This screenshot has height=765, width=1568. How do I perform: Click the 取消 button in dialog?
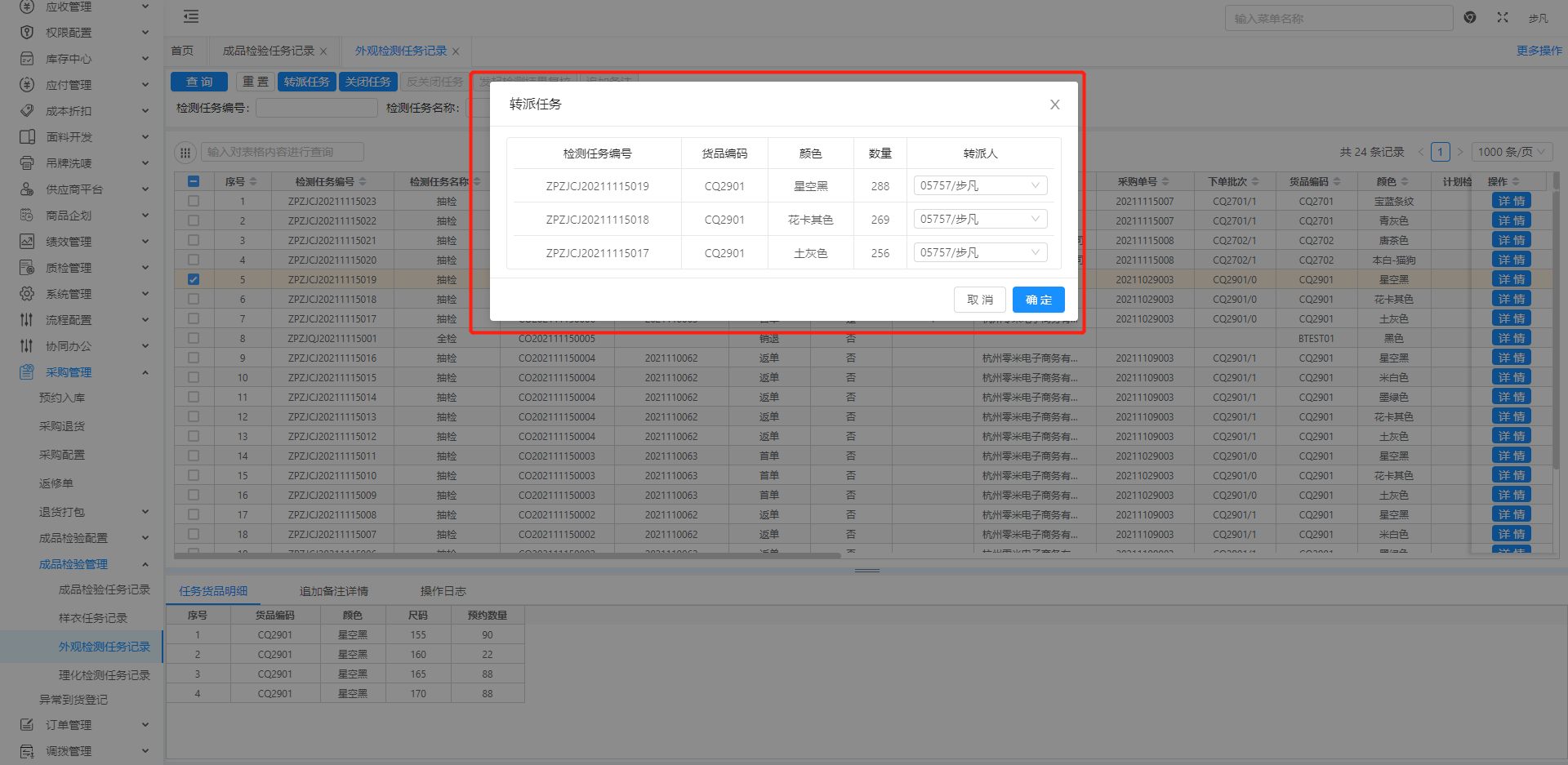coord(979,300)
